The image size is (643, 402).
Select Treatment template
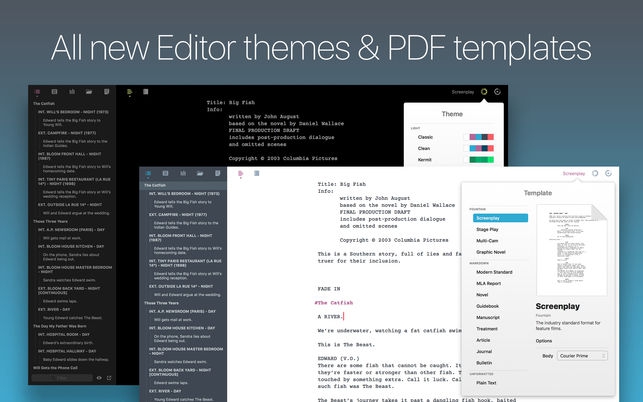487,329
